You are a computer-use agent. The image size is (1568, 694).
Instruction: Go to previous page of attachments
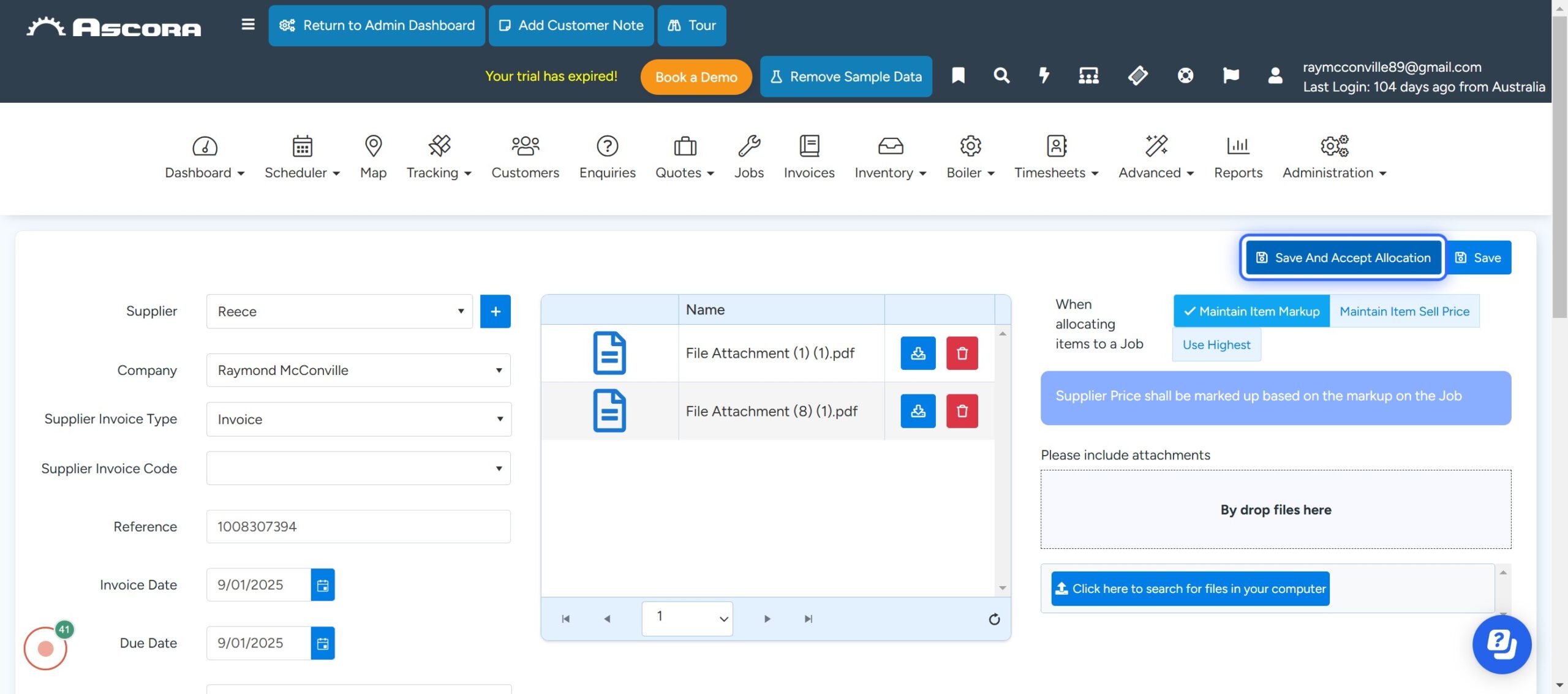point(607,619)
